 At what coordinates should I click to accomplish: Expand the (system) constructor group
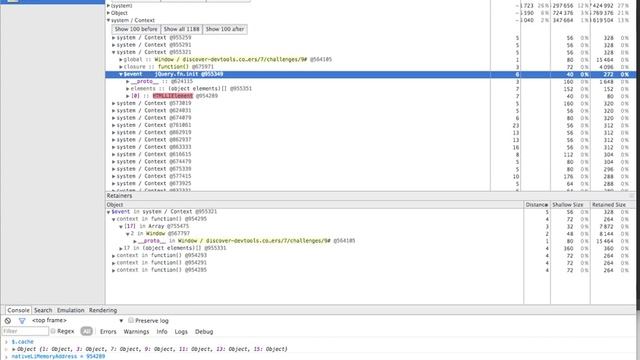109,6
